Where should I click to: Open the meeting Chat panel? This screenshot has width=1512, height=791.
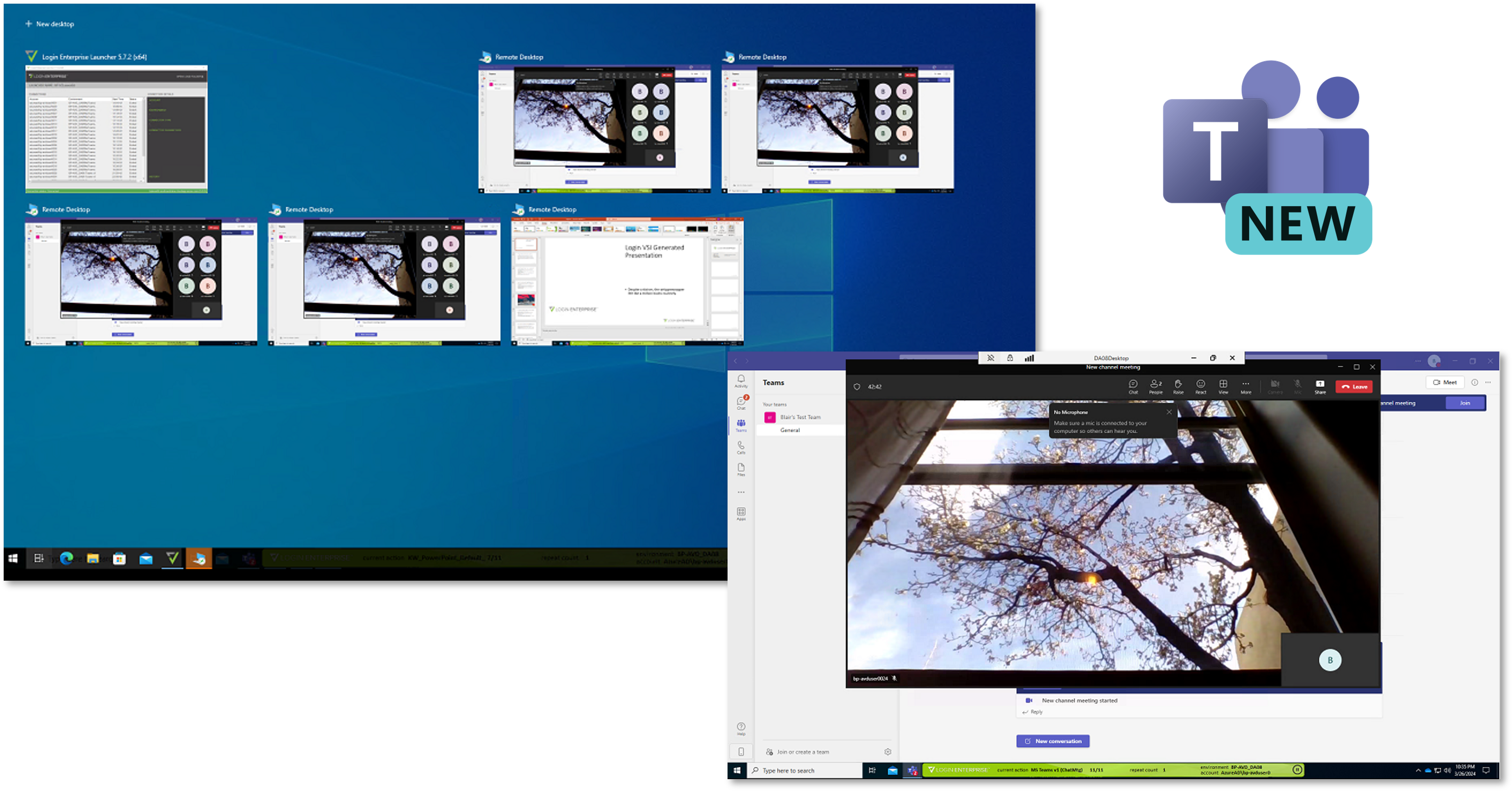click(1133, 385)
